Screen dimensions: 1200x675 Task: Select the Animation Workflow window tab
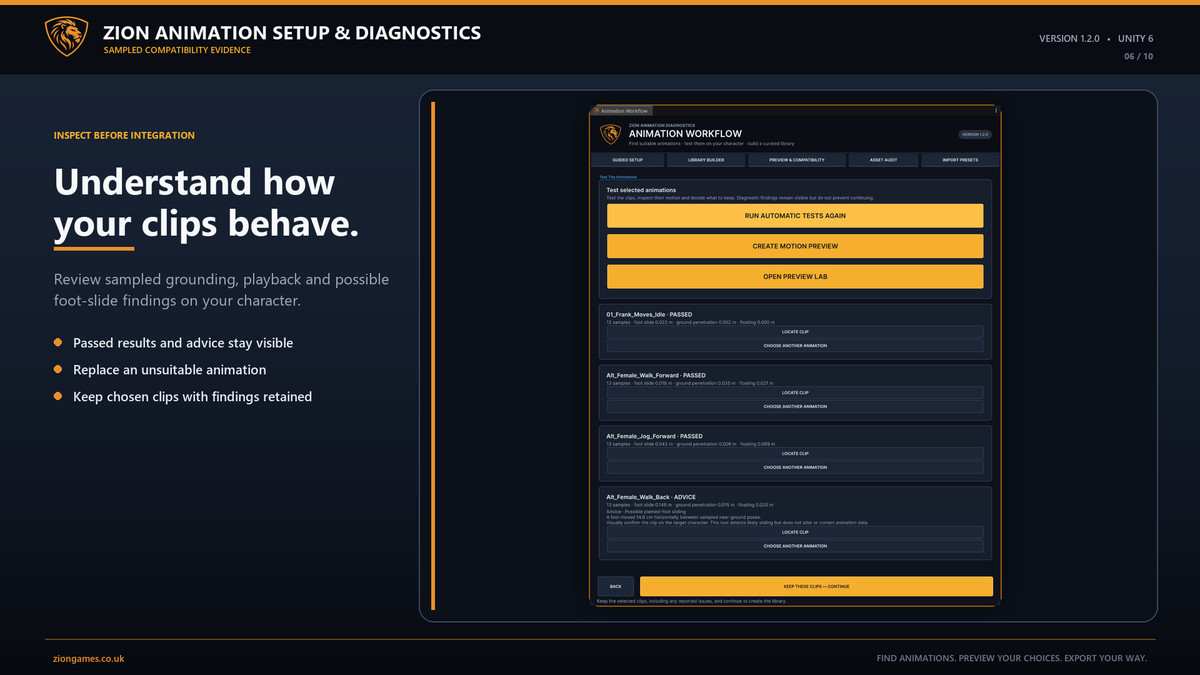coord(621,110)
